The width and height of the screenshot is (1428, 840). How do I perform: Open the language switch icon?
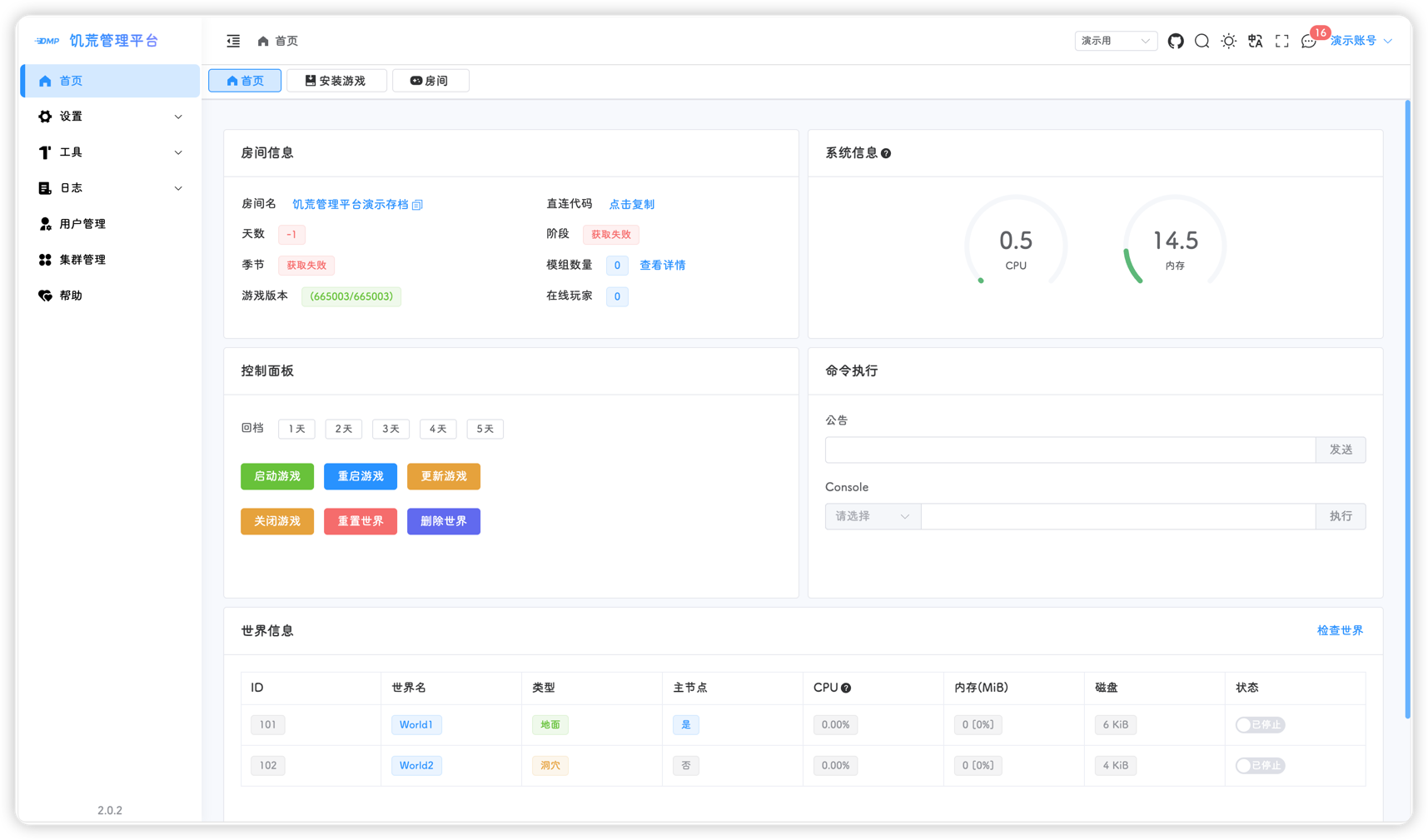pyautogui.click(x=1255, y=40)
